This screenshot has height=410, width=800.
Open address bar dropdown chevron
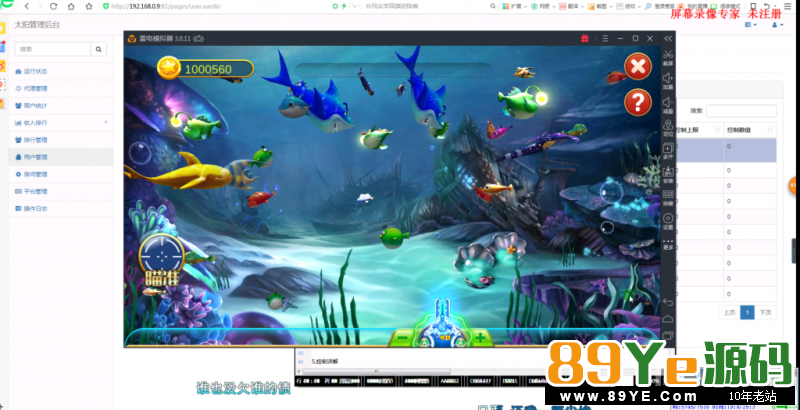point(355,6)
